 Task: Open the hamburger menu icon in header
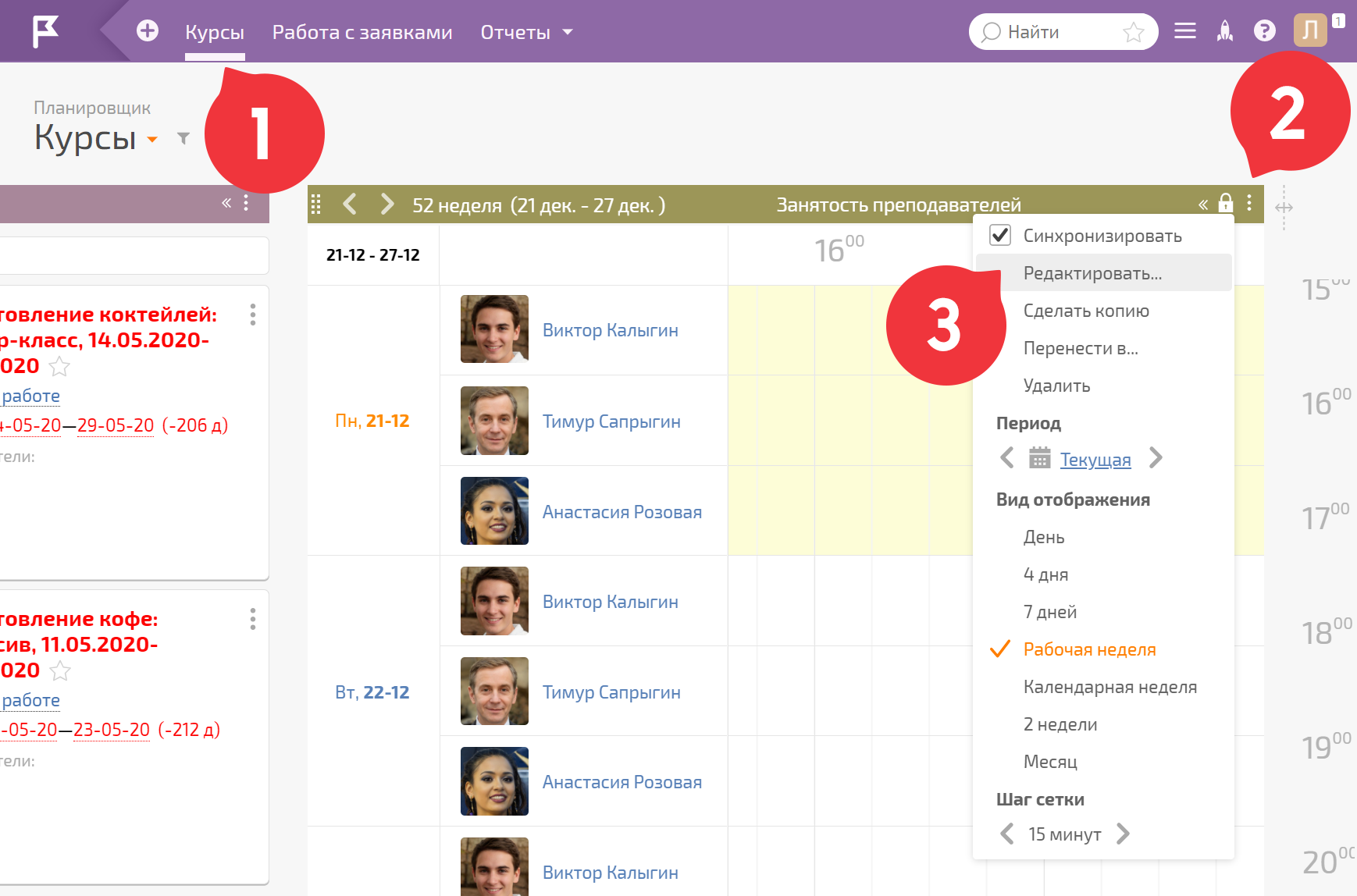tap(1185, 31)
